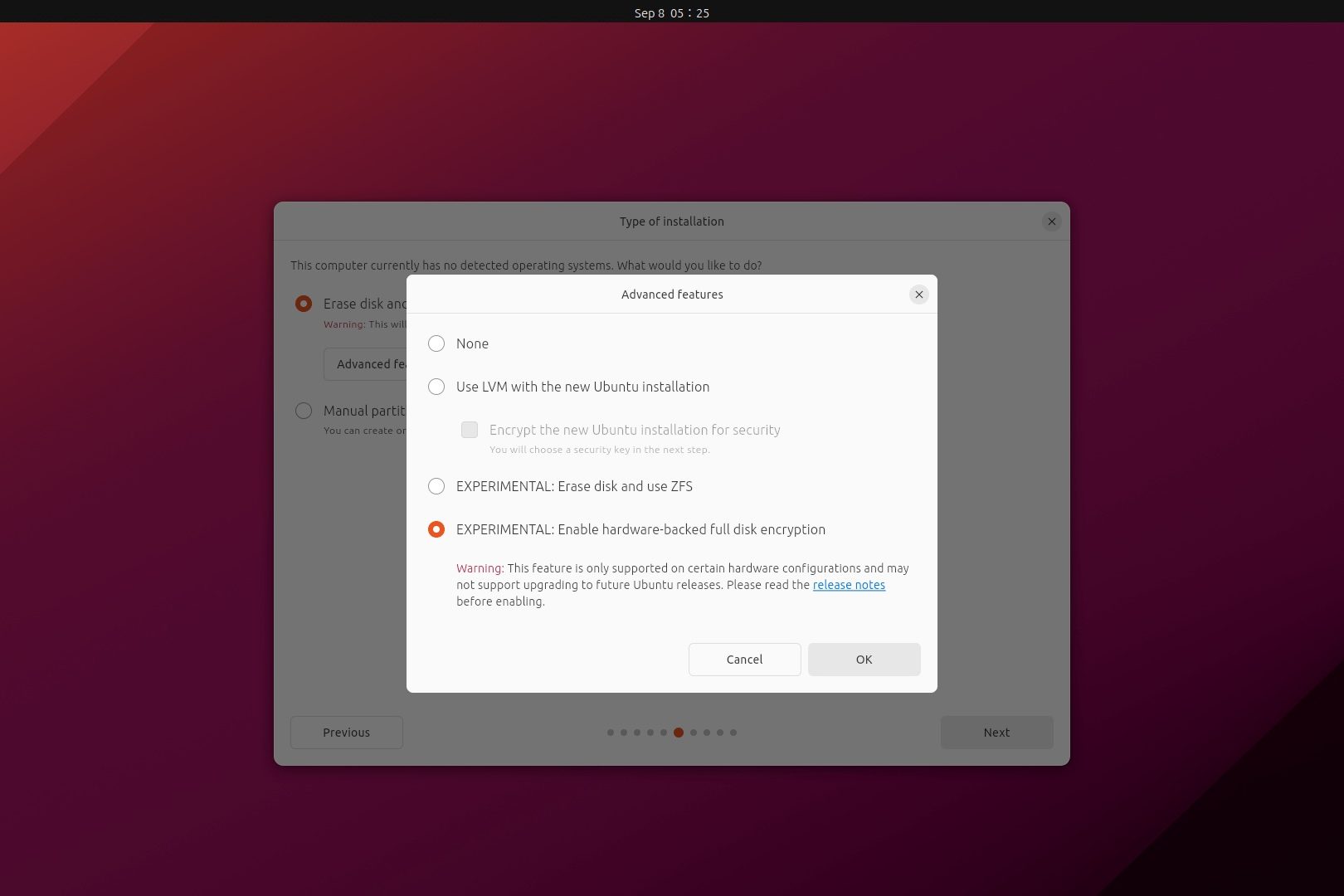Click the Advanced features button behind dialog
Image resolution: width=1344 pixels, height=896 pixels.
(x=367, y=364)
